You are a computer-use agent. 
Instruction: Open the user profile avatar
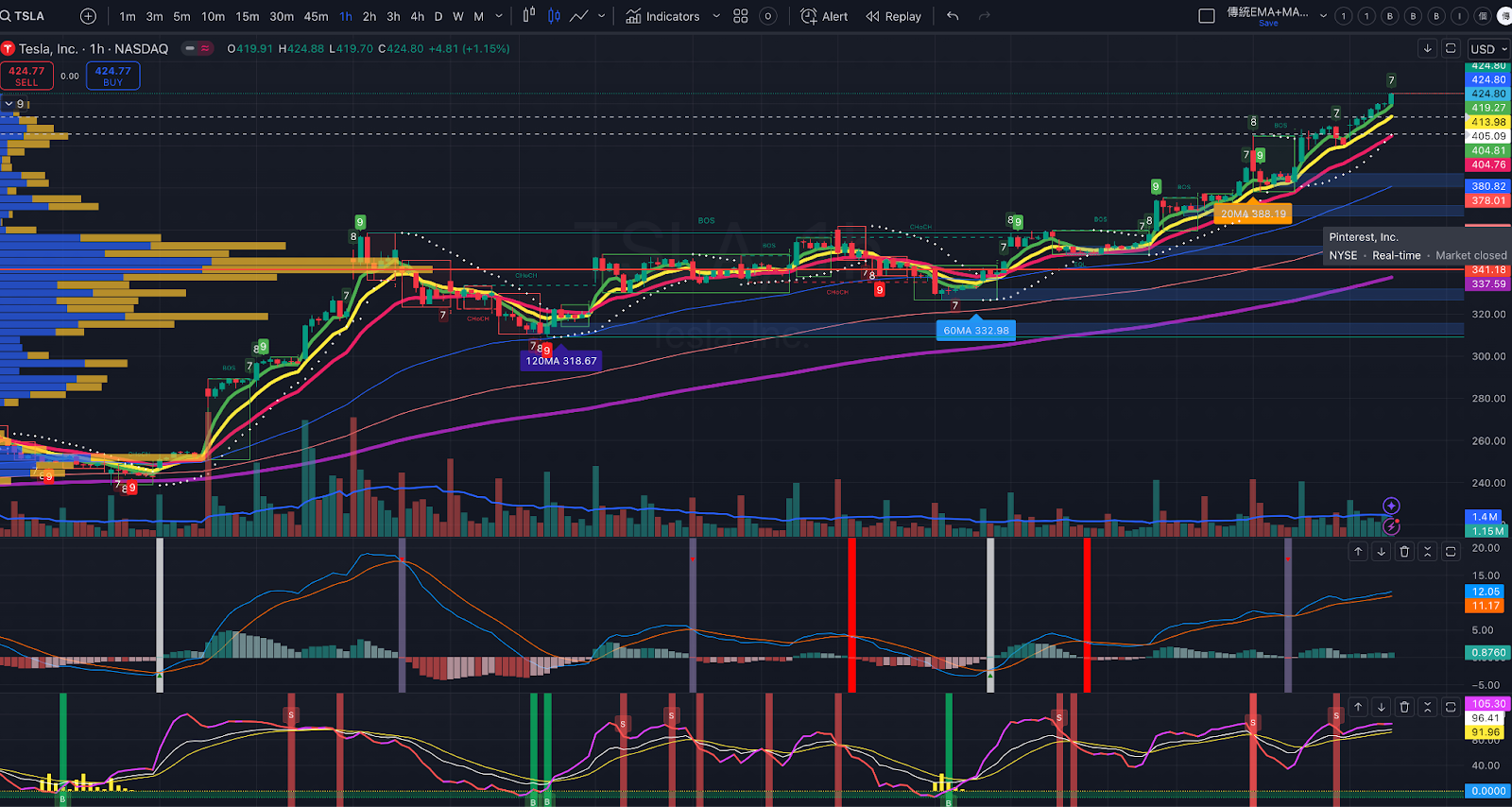tap(1505, 16)
